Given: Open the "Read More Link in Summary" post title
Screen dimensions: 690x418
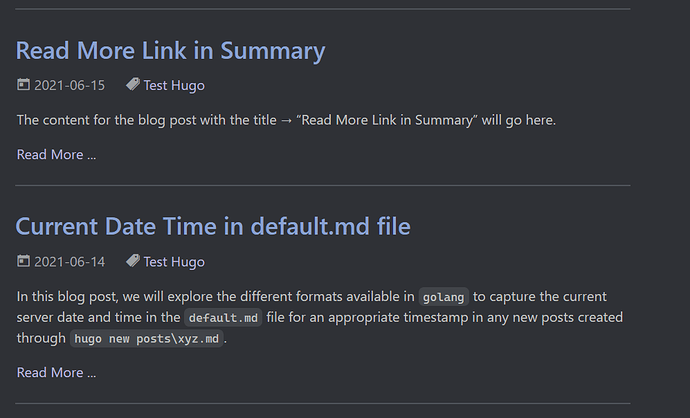Looking at the screenshot, I should click(x=170, y=51).
